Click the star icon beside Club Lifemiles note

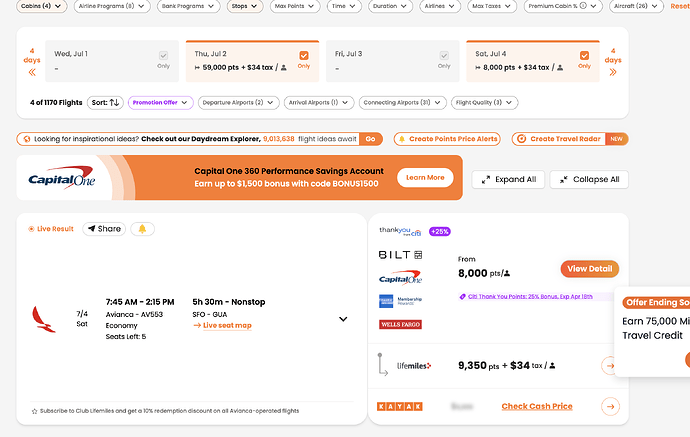(34, 411)
